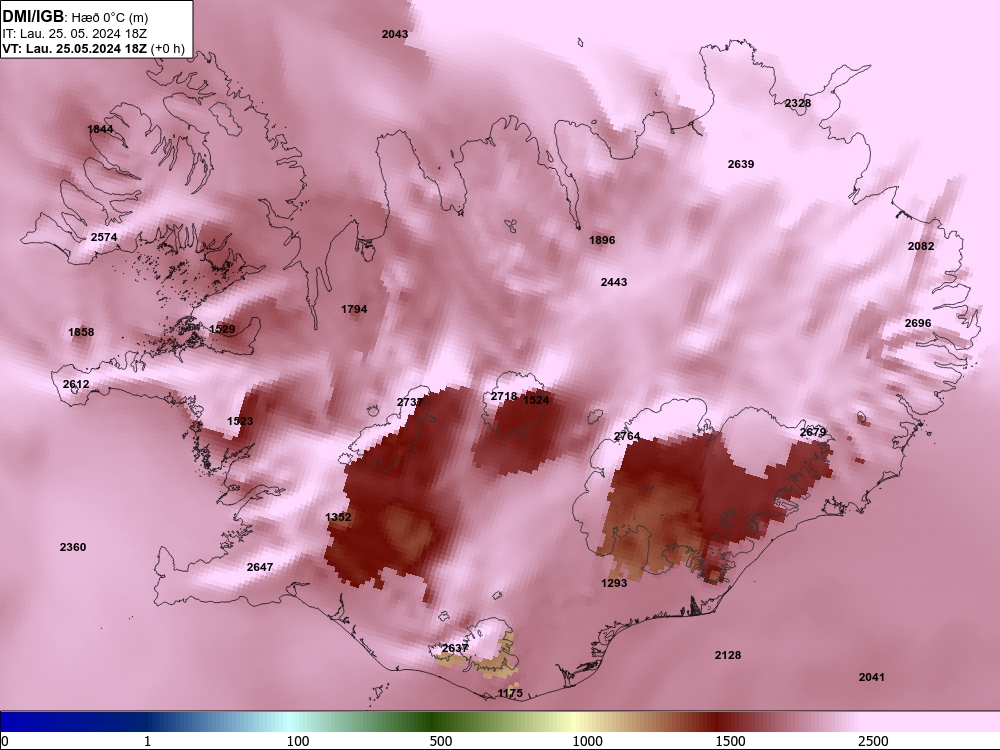Image resolution: width=1000 pixels, height=750 pixels.
Task: Click the 1352 height label
Action: click(x=338, y=517)
